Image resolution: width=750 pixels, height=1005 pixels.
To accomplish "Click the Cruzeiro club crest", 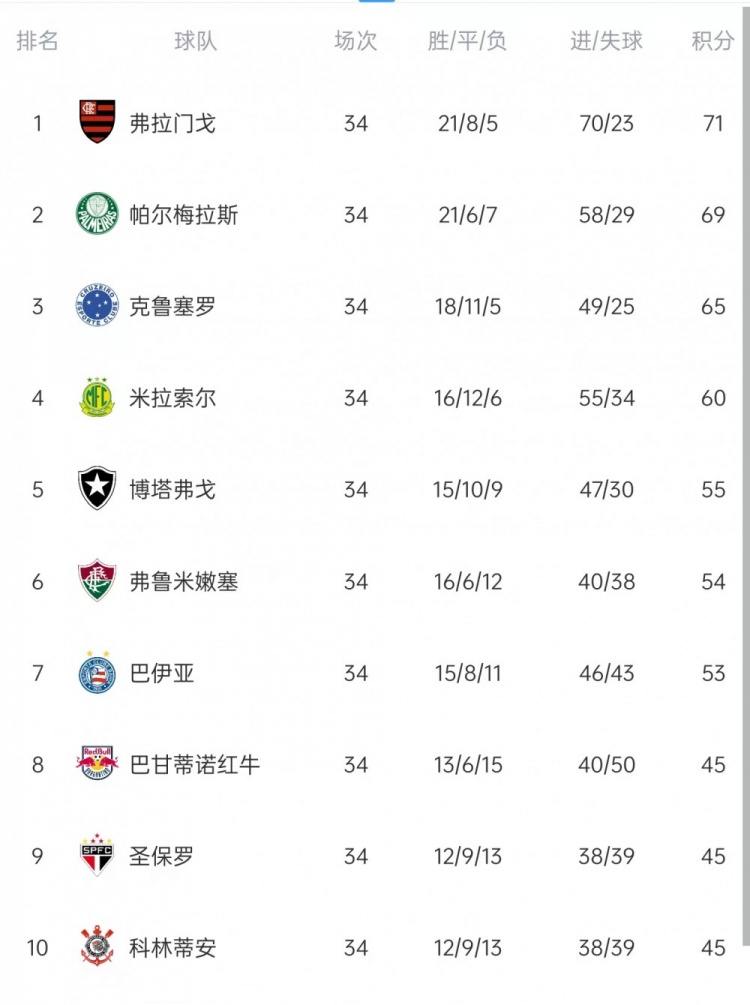I will click(x=98, y=306).
